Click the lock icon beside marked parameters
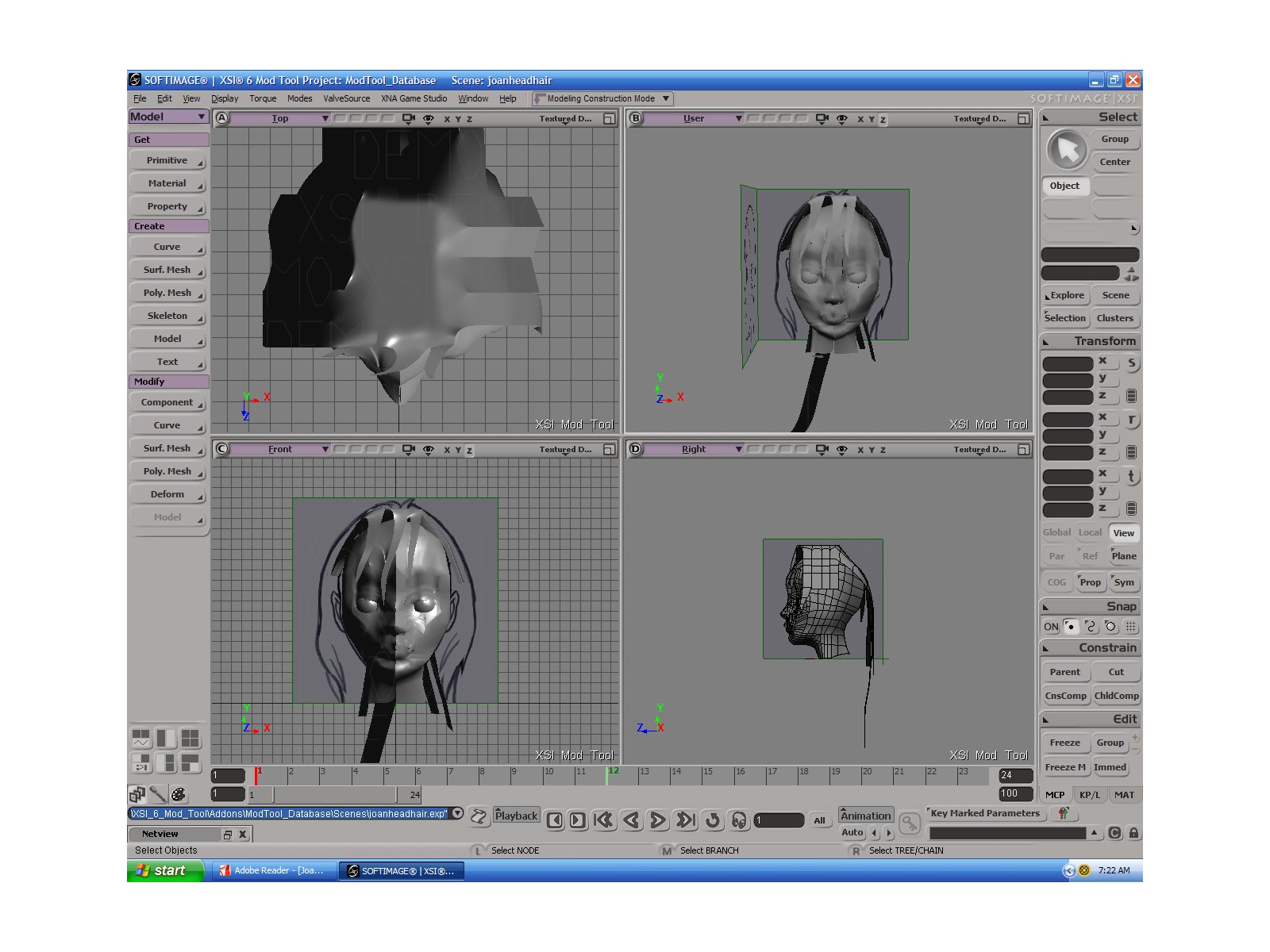 tap(1133, 833)
